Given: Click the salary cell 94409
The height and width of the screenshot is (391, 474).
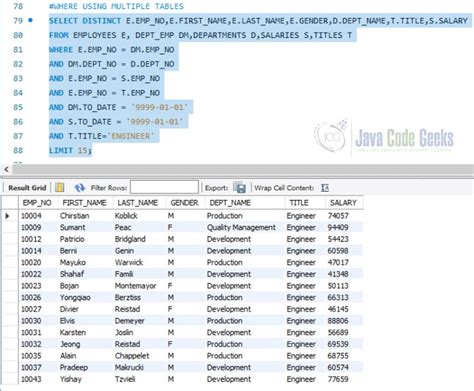Looking at the screenshot, I should pyautogui.click(x=338, y=227).
